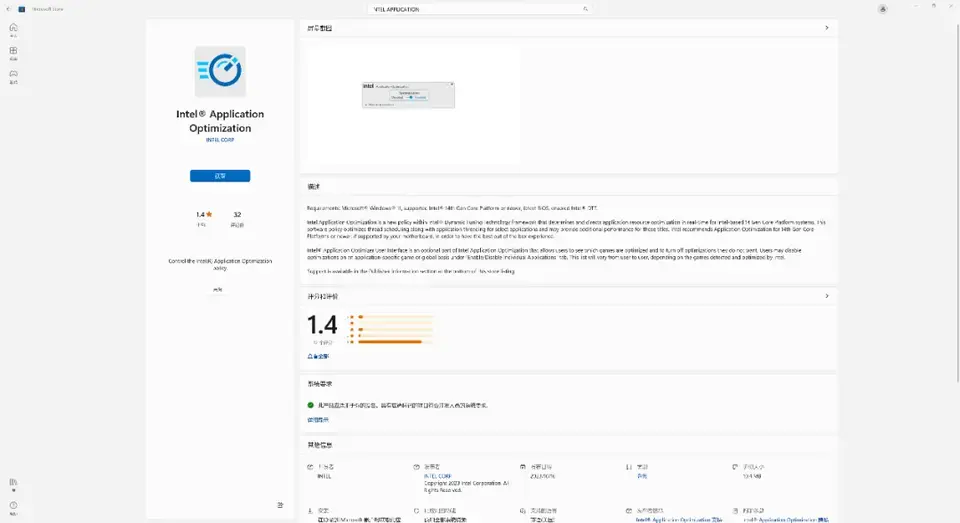Screen dimensions: 960x523
Task: Click the five-star rating bar
Action: (396, 317)
